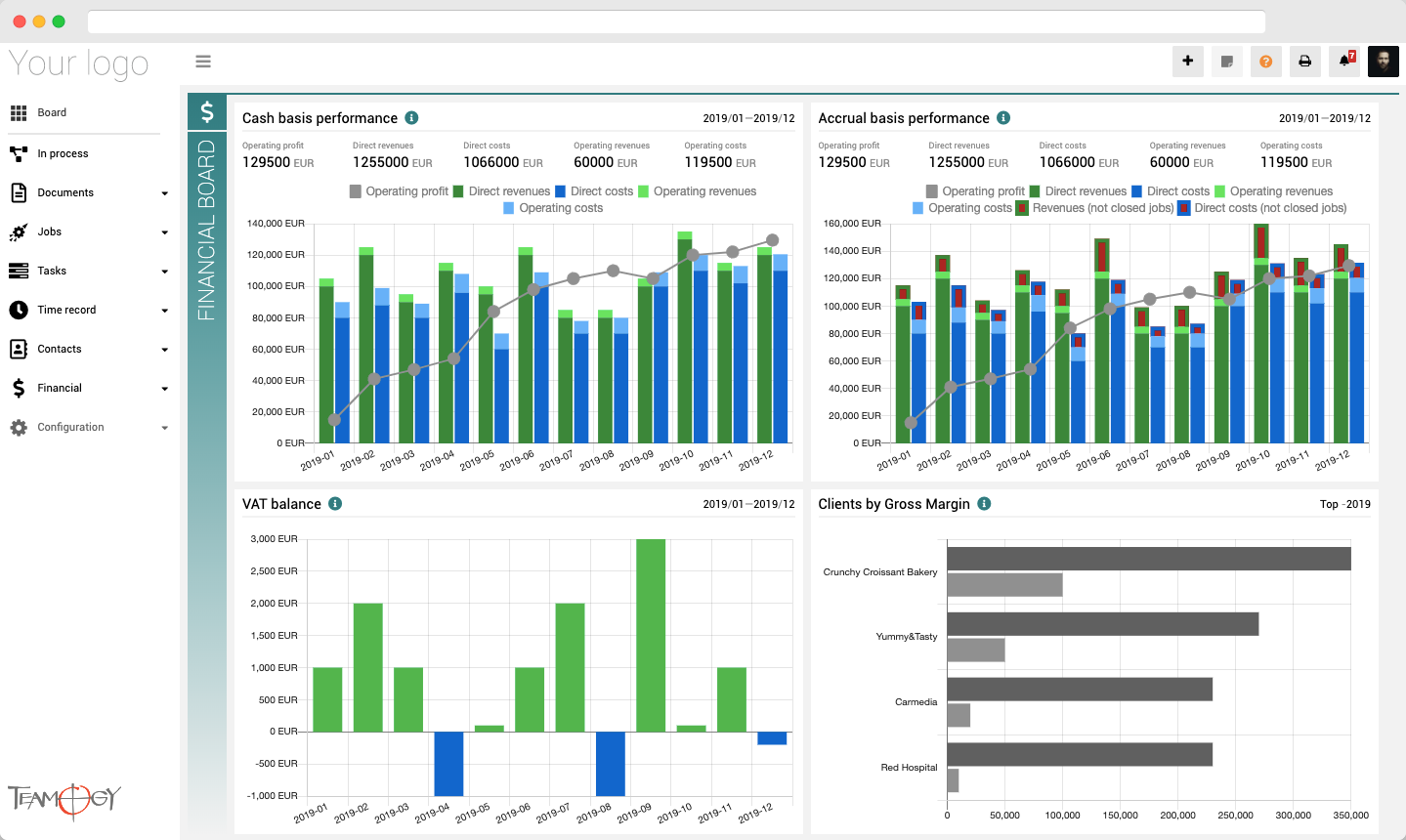
Task: Click the printer icon
Action: [1304, 61]
